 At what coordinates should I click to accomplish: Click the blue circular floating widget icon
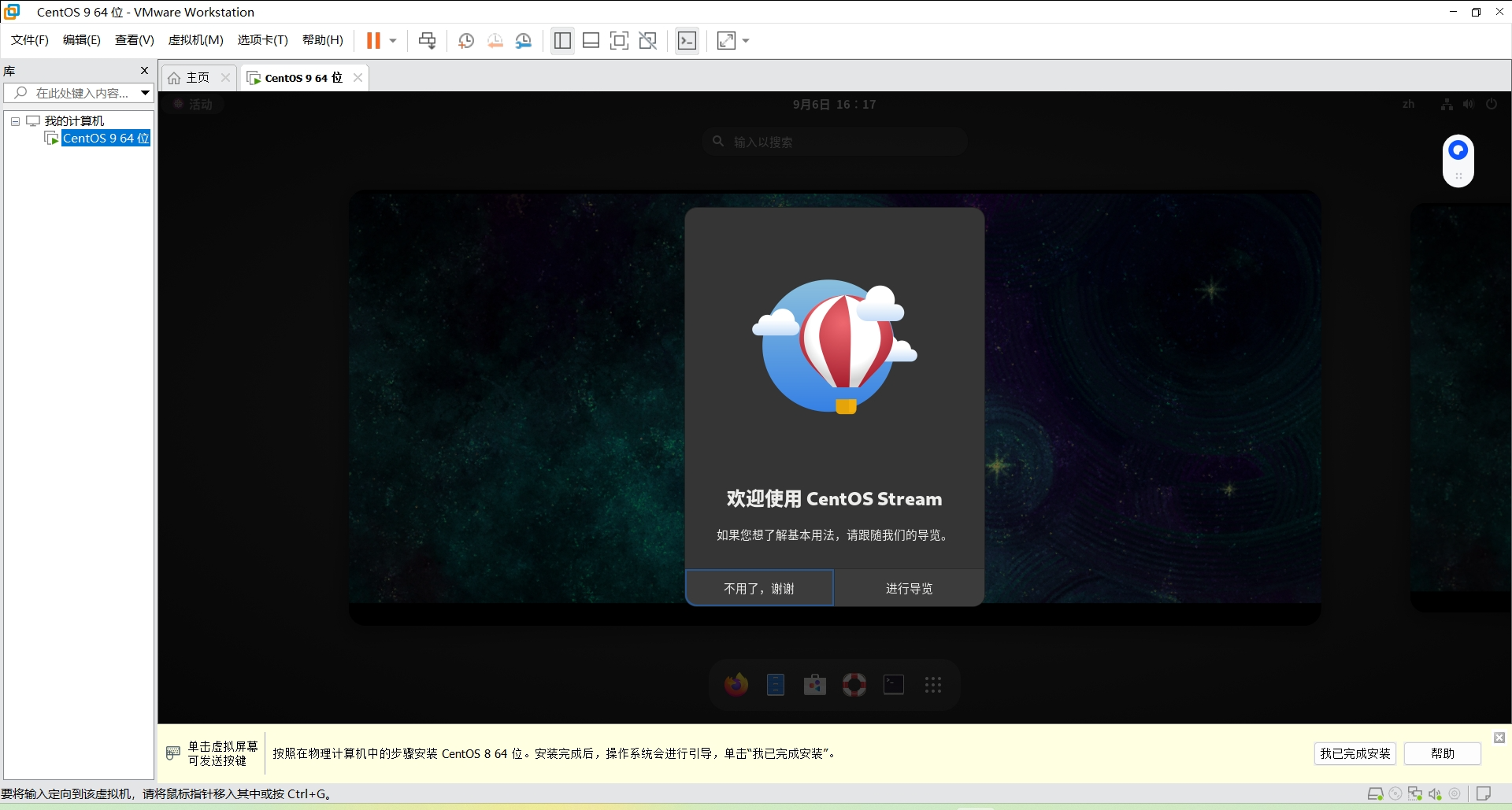[1458, 150]
